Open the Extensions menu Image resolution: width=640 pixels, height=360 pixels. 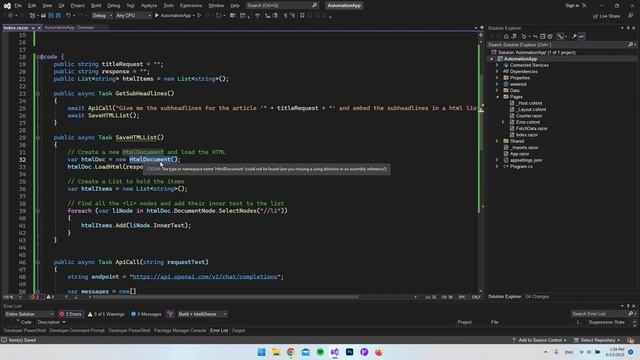point(191,6)
